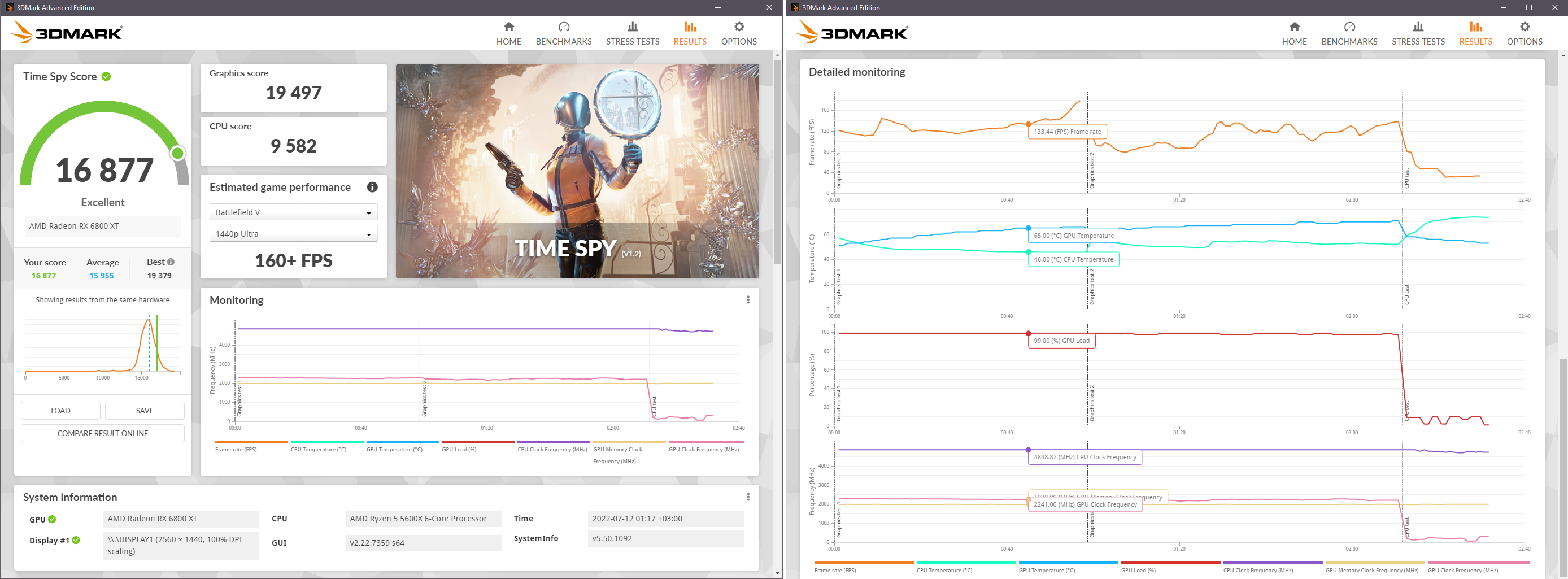The height and width of the screenshot is (579, 1568).
Task: Switch to STRESS TESTS in the right window
Action: [x=1418, y=33]
